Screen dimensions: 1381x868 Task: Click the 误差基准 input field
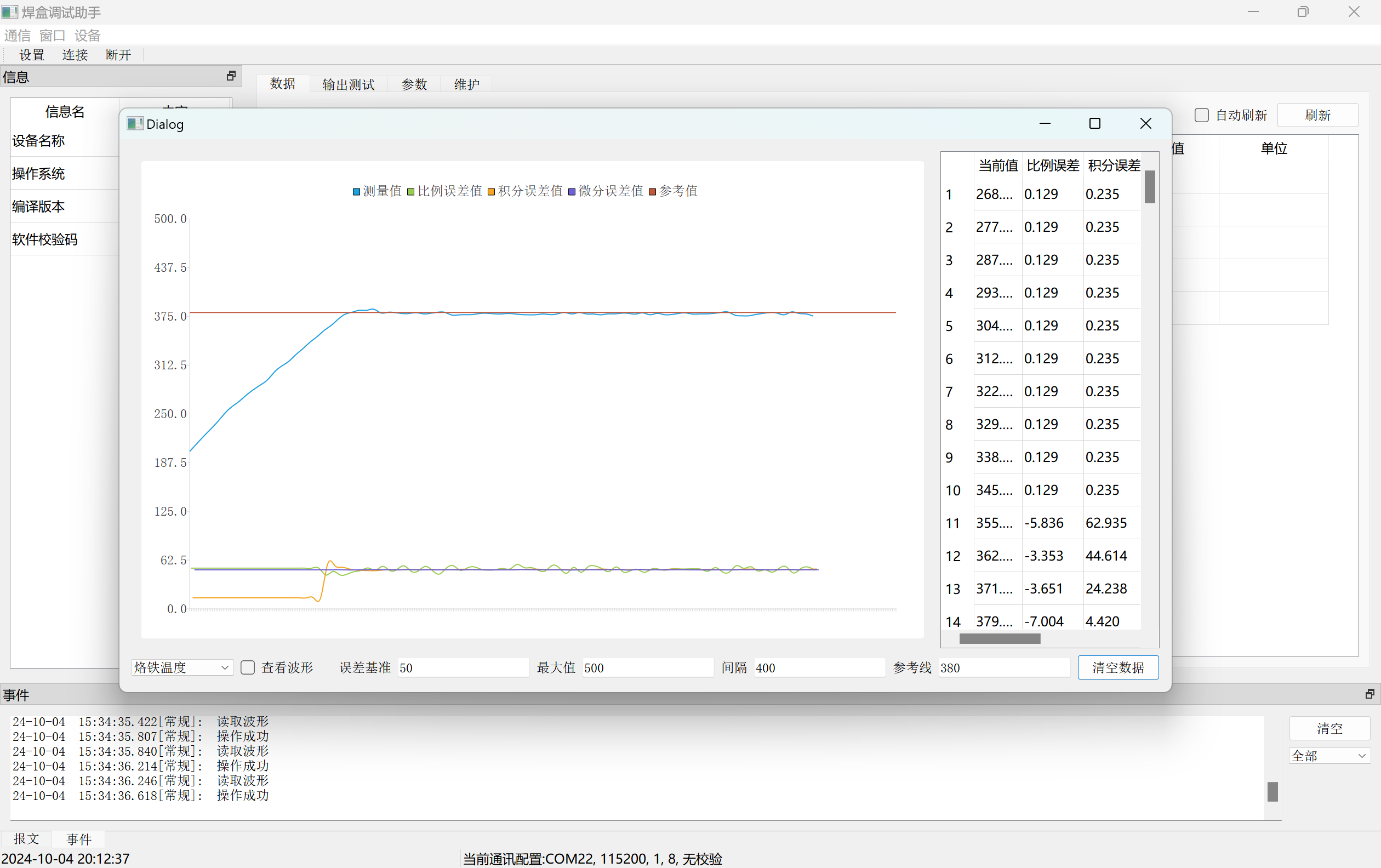464,667
